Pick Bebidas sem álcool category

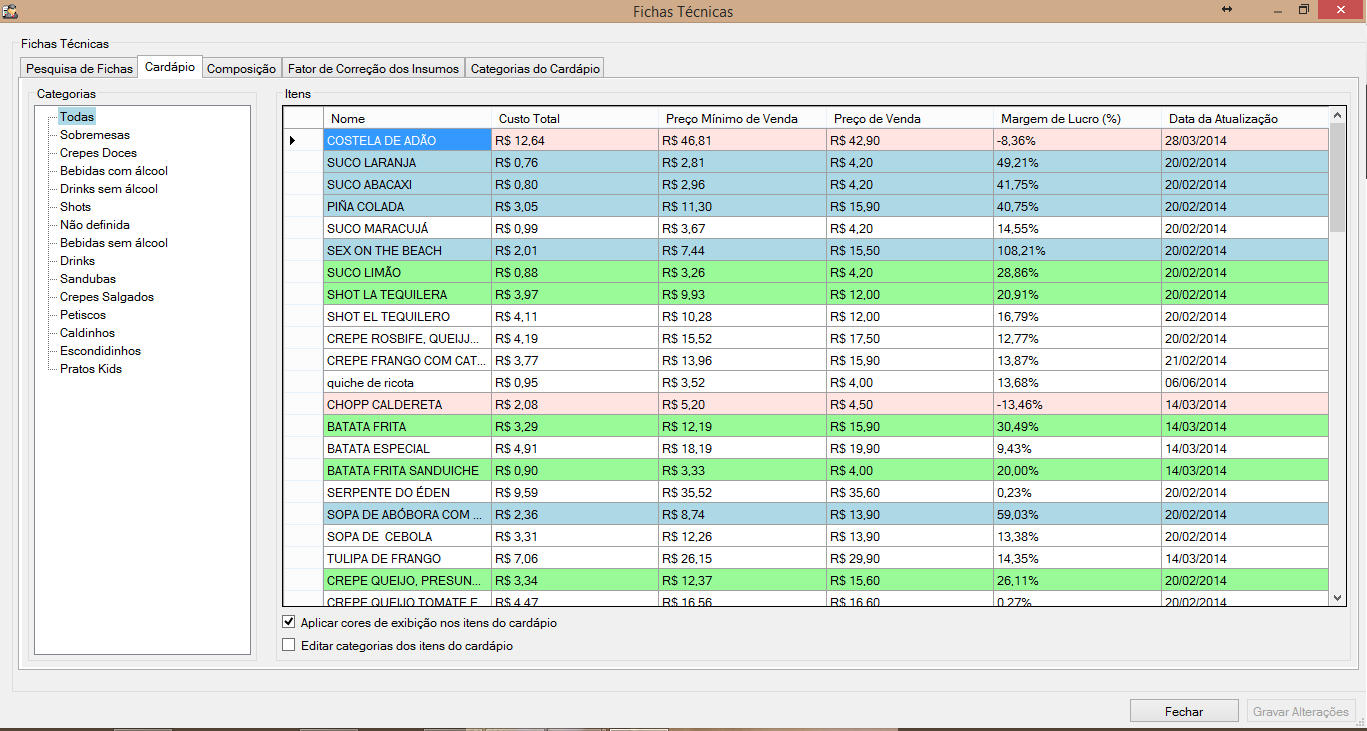(x=114, y=243)
